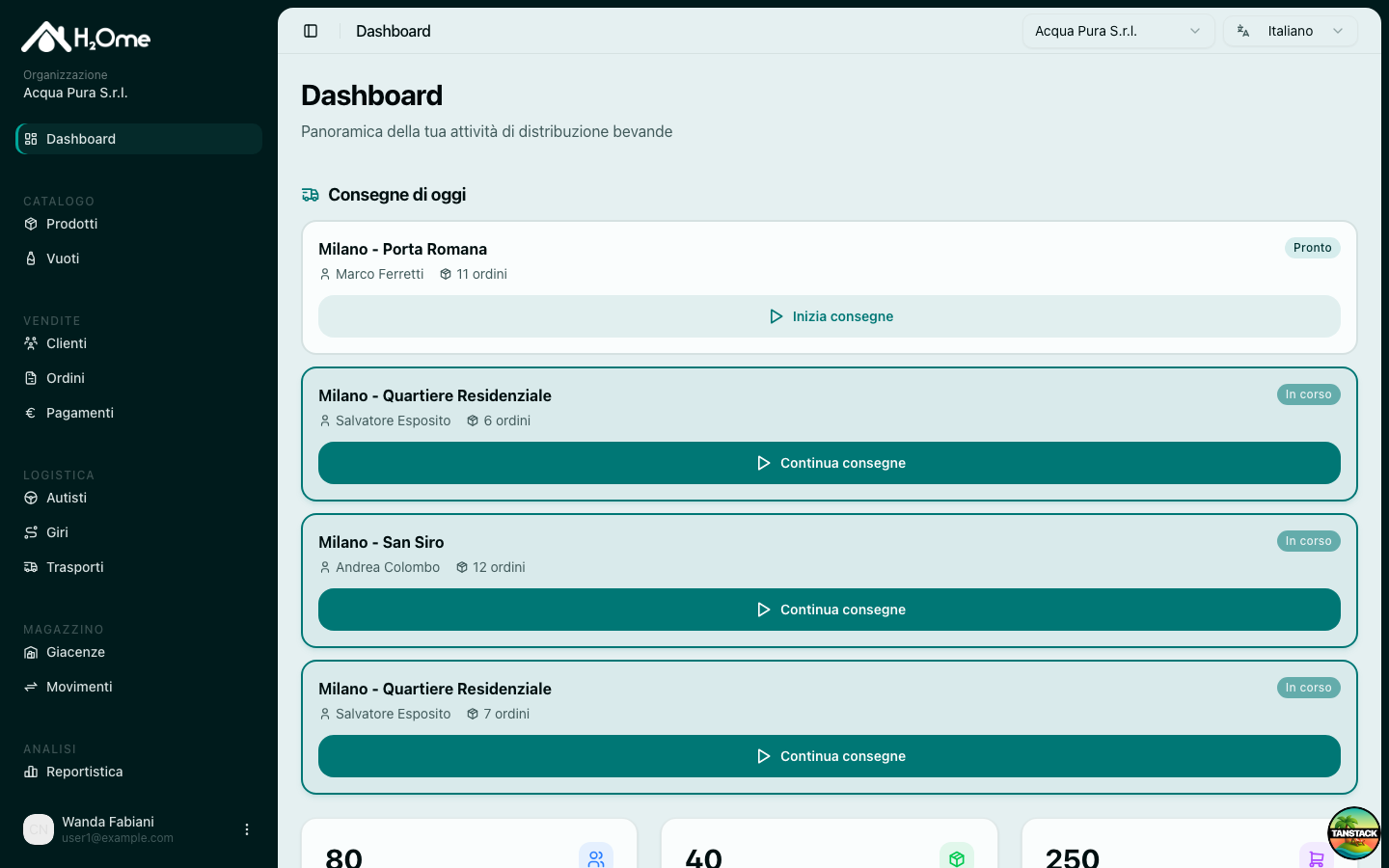Image resolution: width=1389 pixels, height=868 pixels.
Task: Click the H2Ome logo
Action: [x=86, y=37]
